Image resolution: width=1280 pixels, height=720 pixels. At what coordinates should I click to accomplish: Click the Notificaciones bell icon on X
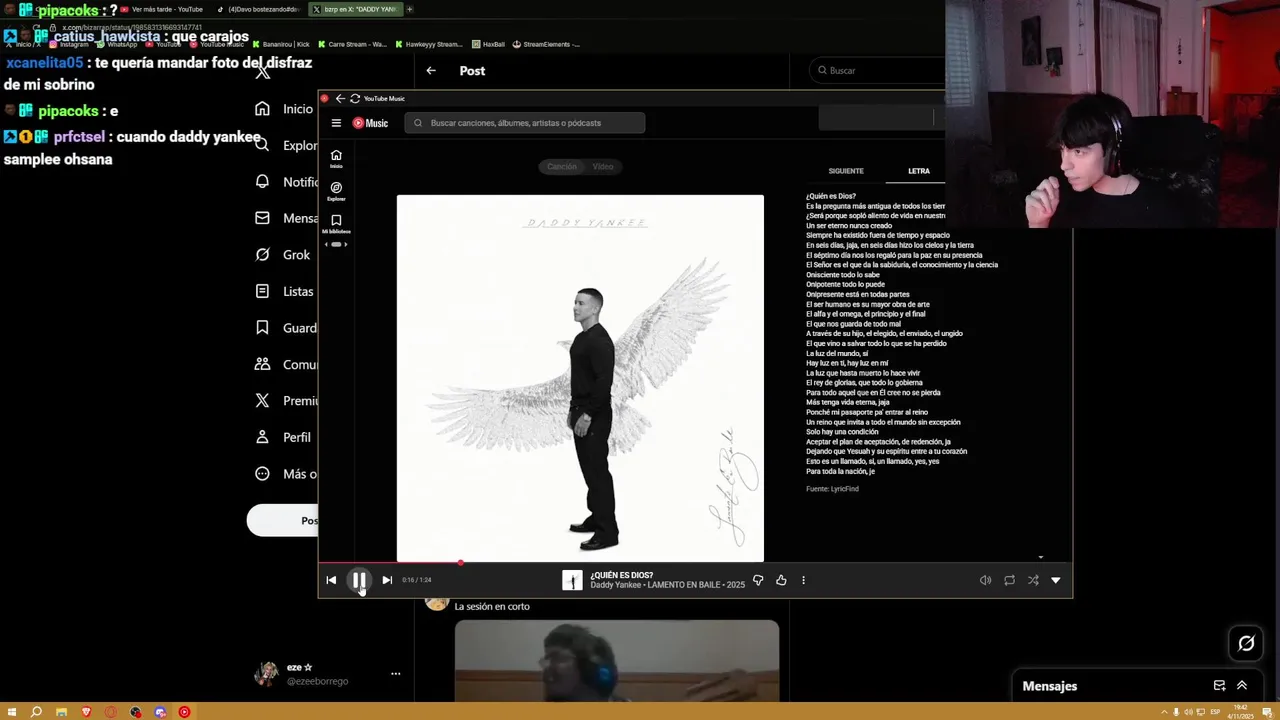(x=262, y=182)
